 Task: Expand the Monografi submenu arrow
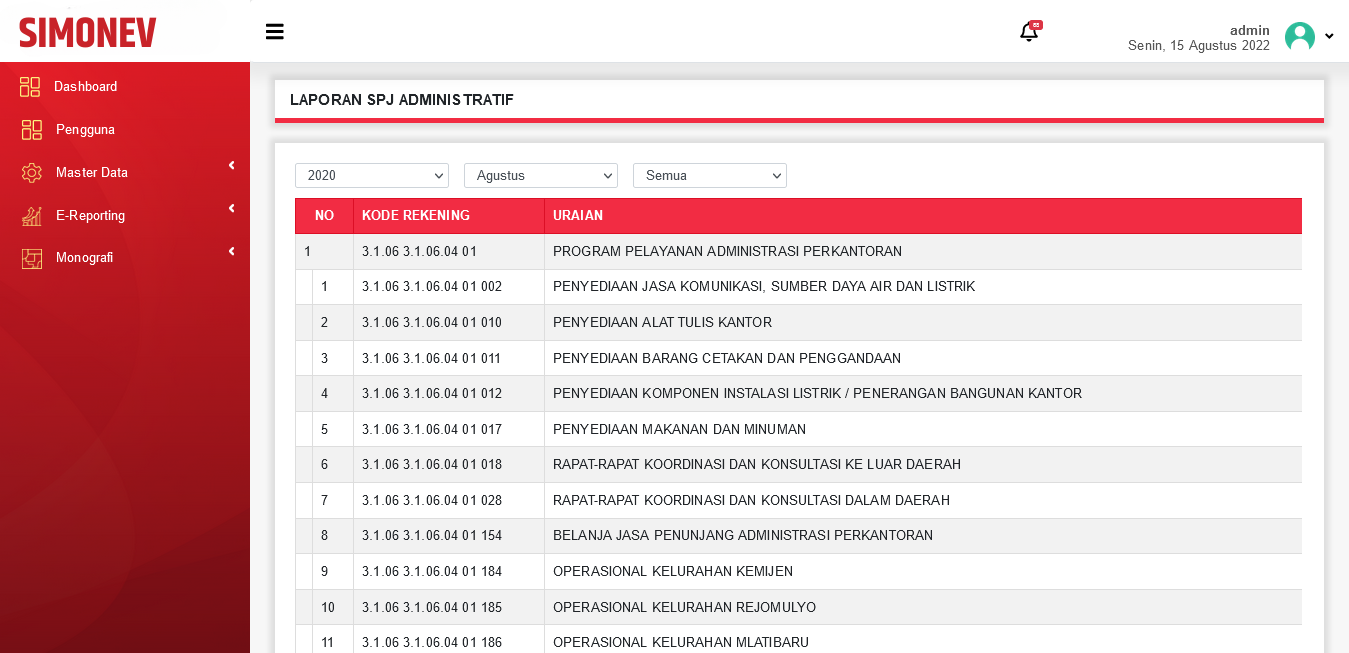click(x=231, y=252)
